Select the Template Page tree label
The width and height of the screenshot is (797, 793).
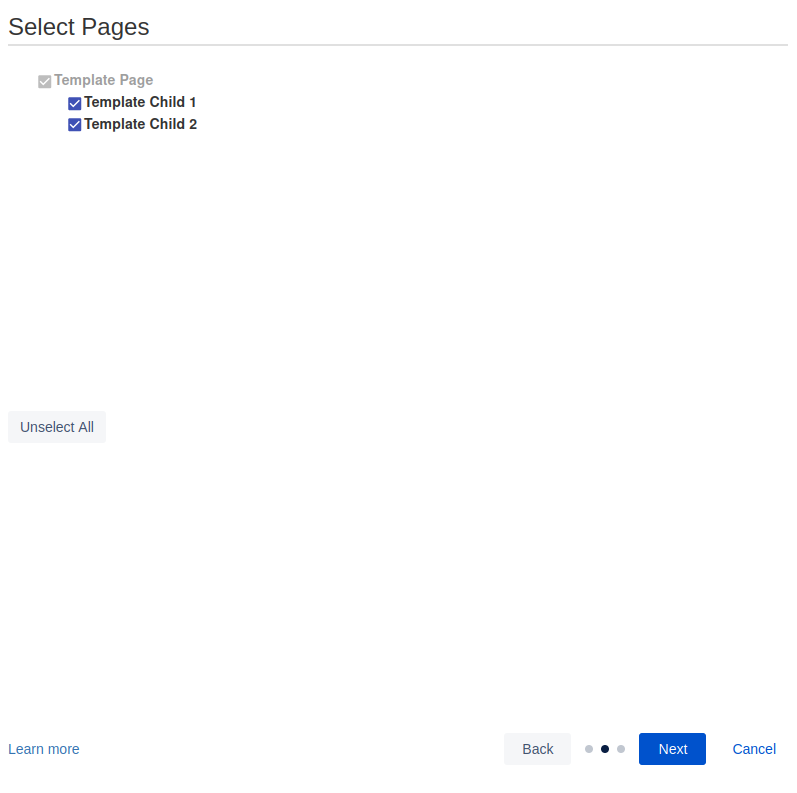coord(104,80)
